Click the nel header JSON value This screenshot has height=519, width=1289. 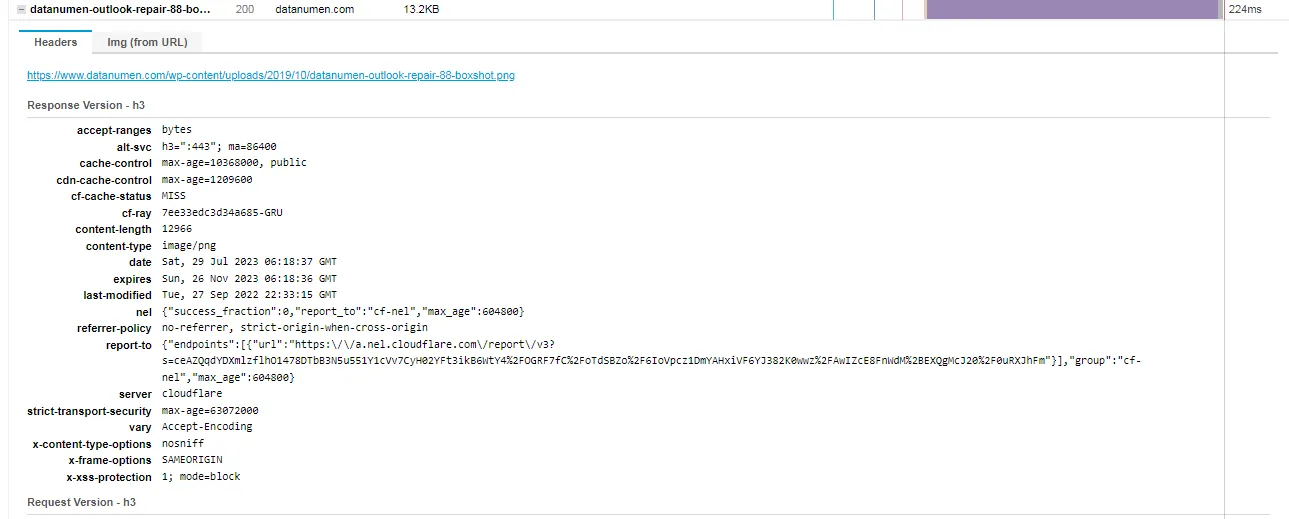pyautogui.click(x=343, y=311)
